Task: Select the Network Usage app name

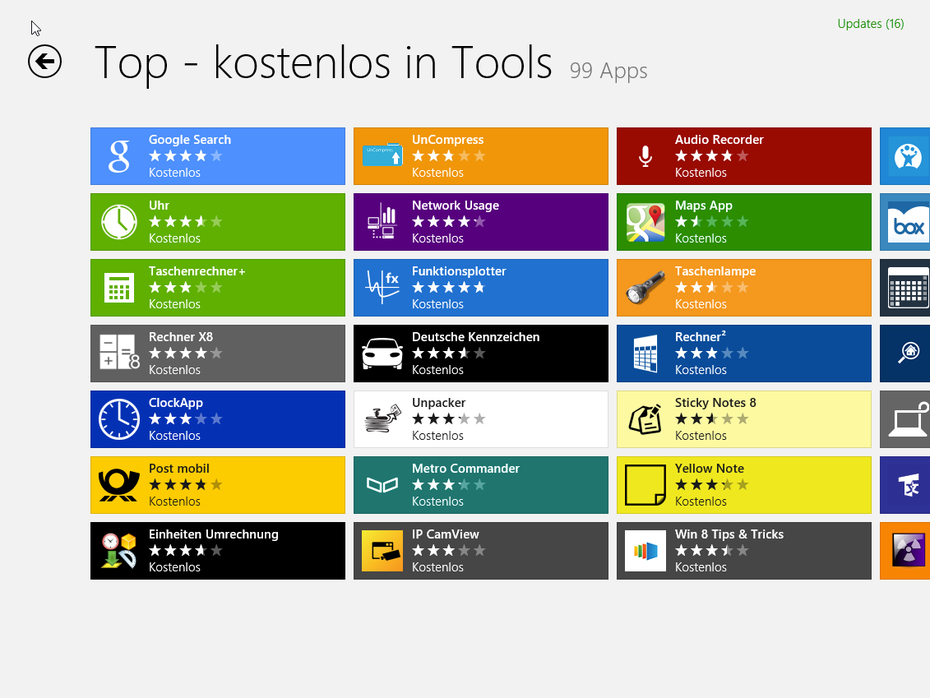Action: [x=456, y=205]
